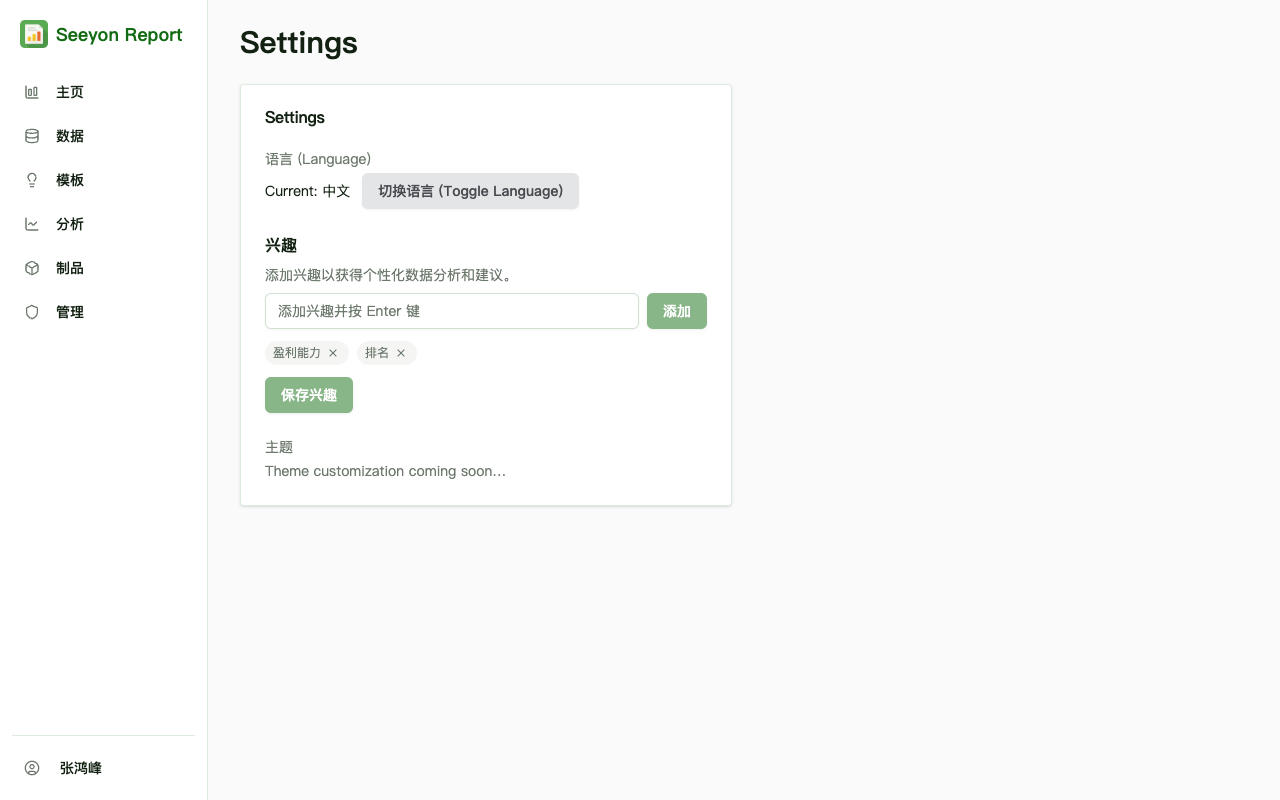1280x800 pixels.
Task: Click the 主题 label
Action: 279,447
